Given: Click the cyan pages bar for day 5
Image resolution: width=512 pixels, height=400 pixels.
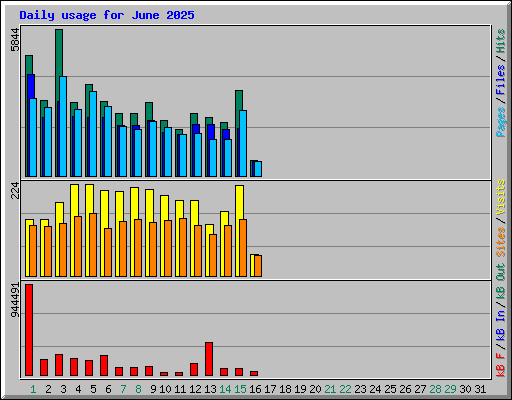Looking at the screenshot, I should [x=93, y=134].
